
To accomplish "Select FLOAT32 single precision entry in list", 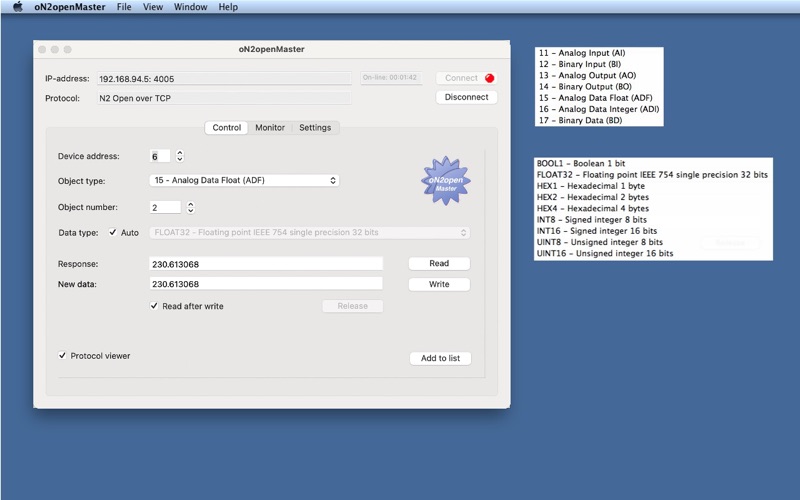I will (x=652, y=174).
